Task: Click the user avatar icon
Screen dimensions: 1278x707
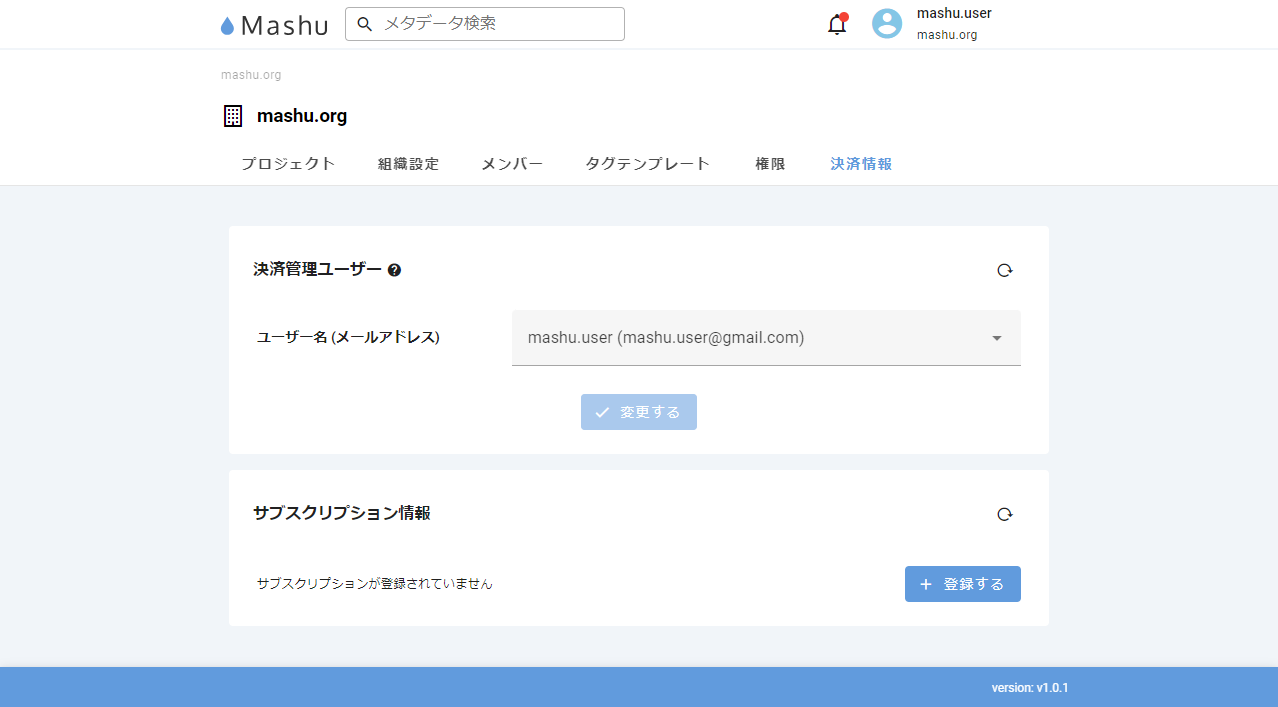Action: tap(887, 24)
